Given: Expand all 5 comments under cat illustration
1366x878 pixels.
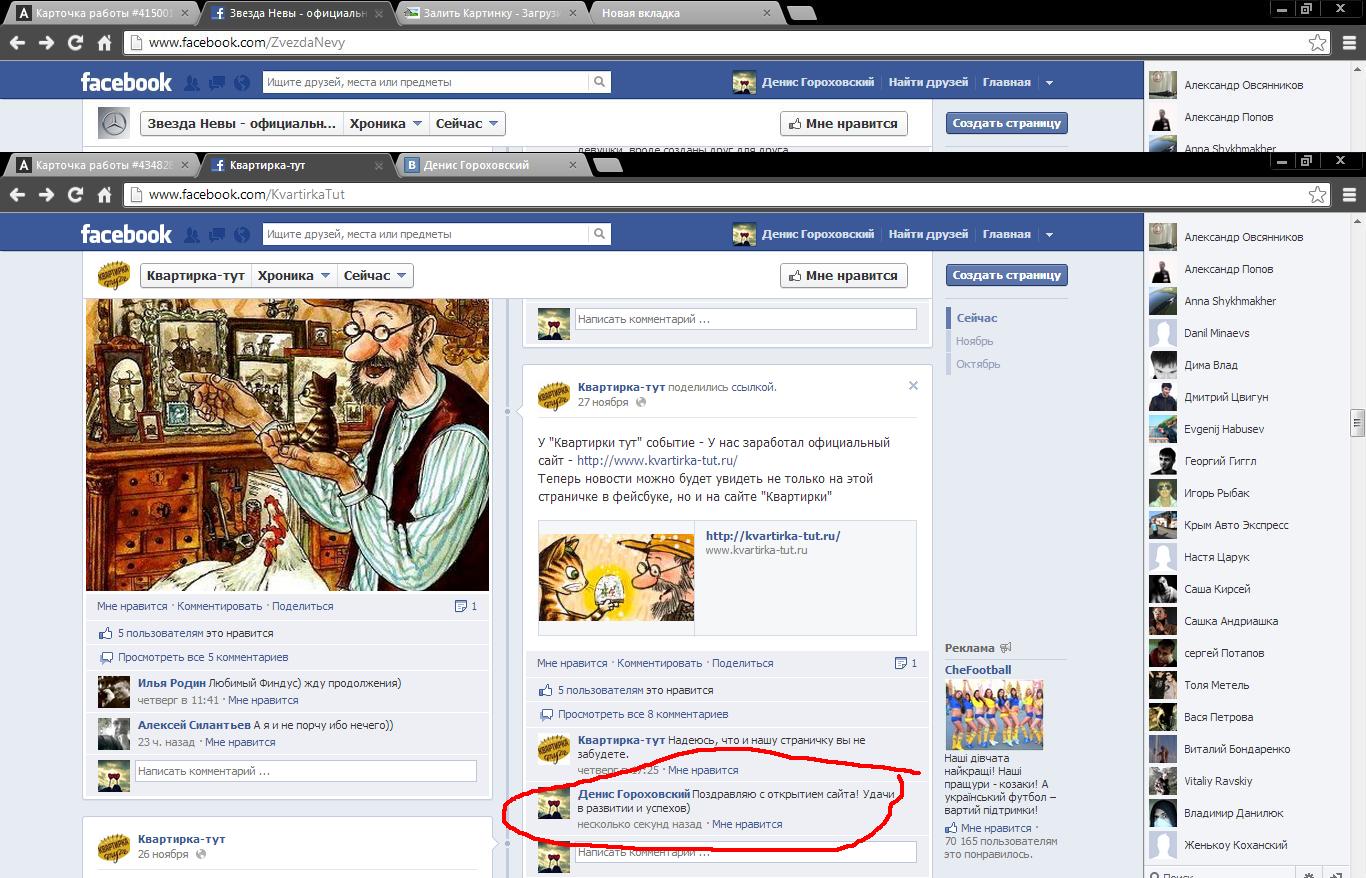Looking at the screenshot, I should coord(203,657).
